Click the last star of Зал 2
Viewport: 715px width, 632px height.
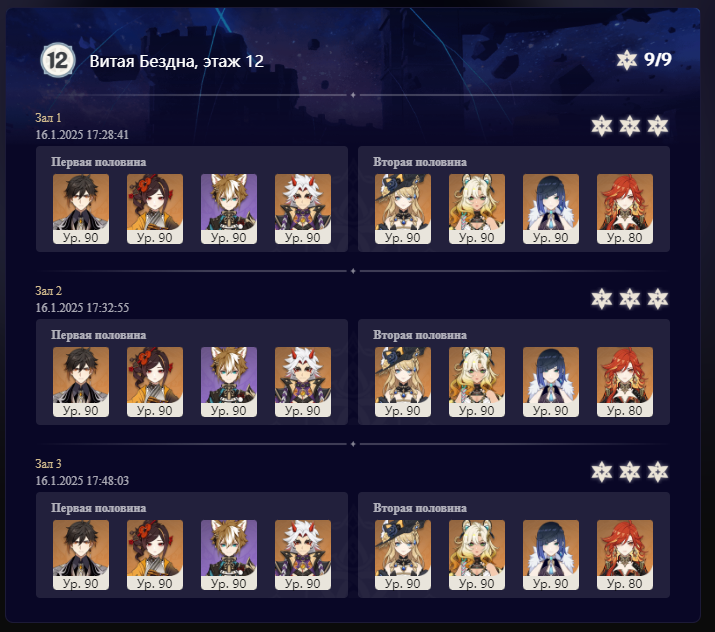tap(658, 299)
